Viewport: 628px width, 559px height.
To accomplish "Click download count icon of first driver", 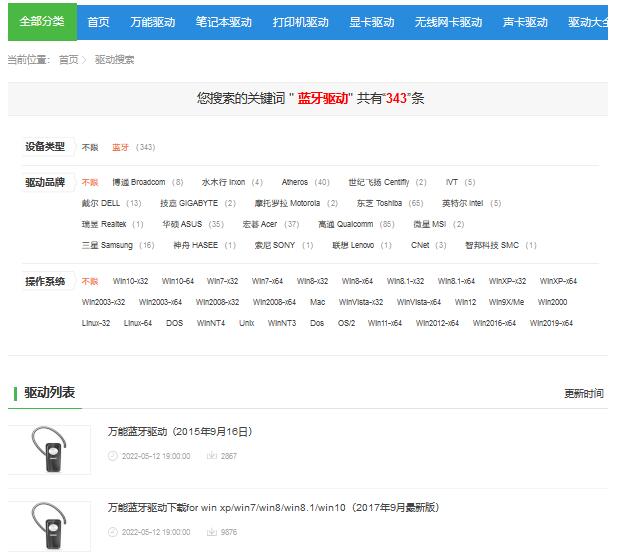I will (212, 456).
